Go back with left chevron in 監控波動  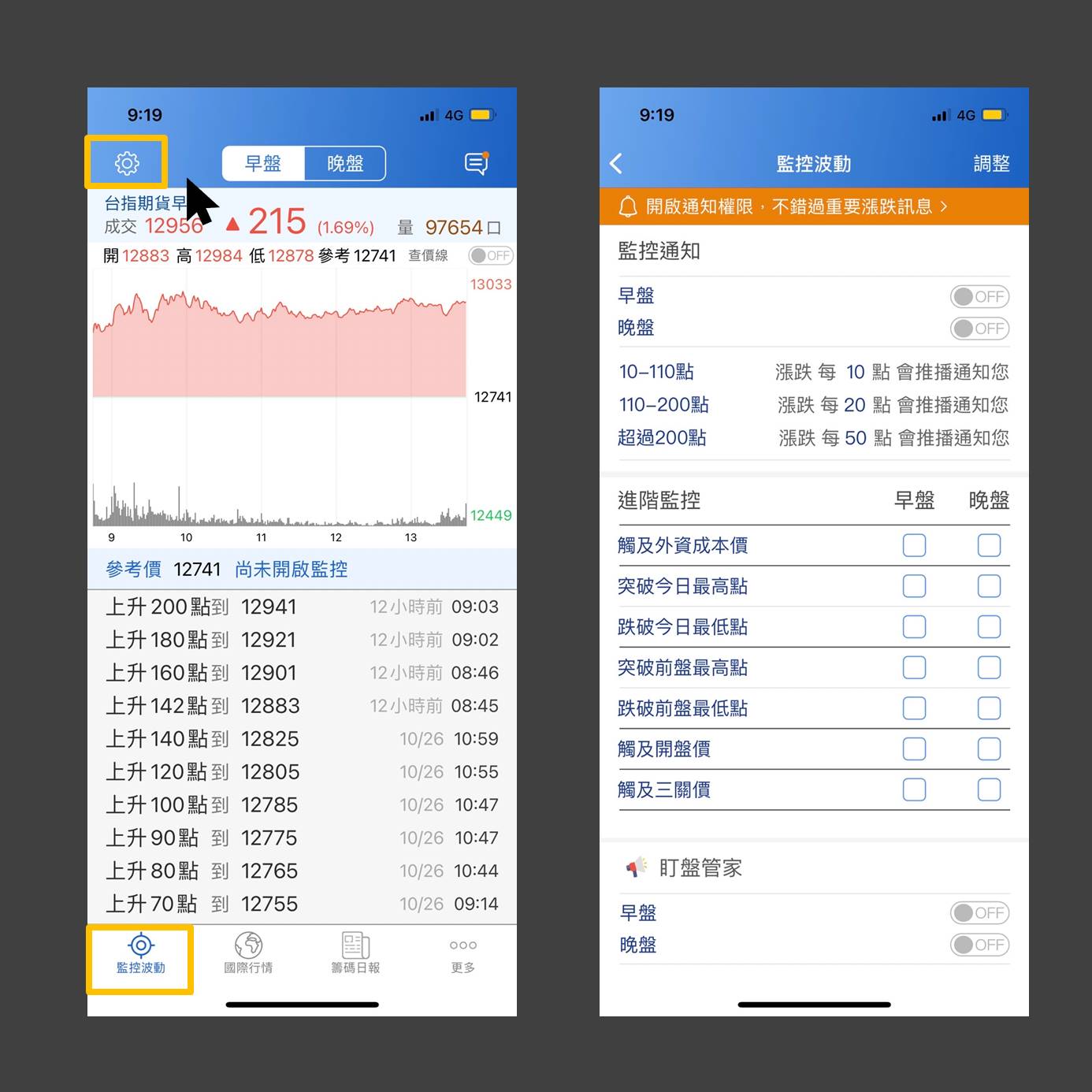pyautogui.click(x=616, y=163)
